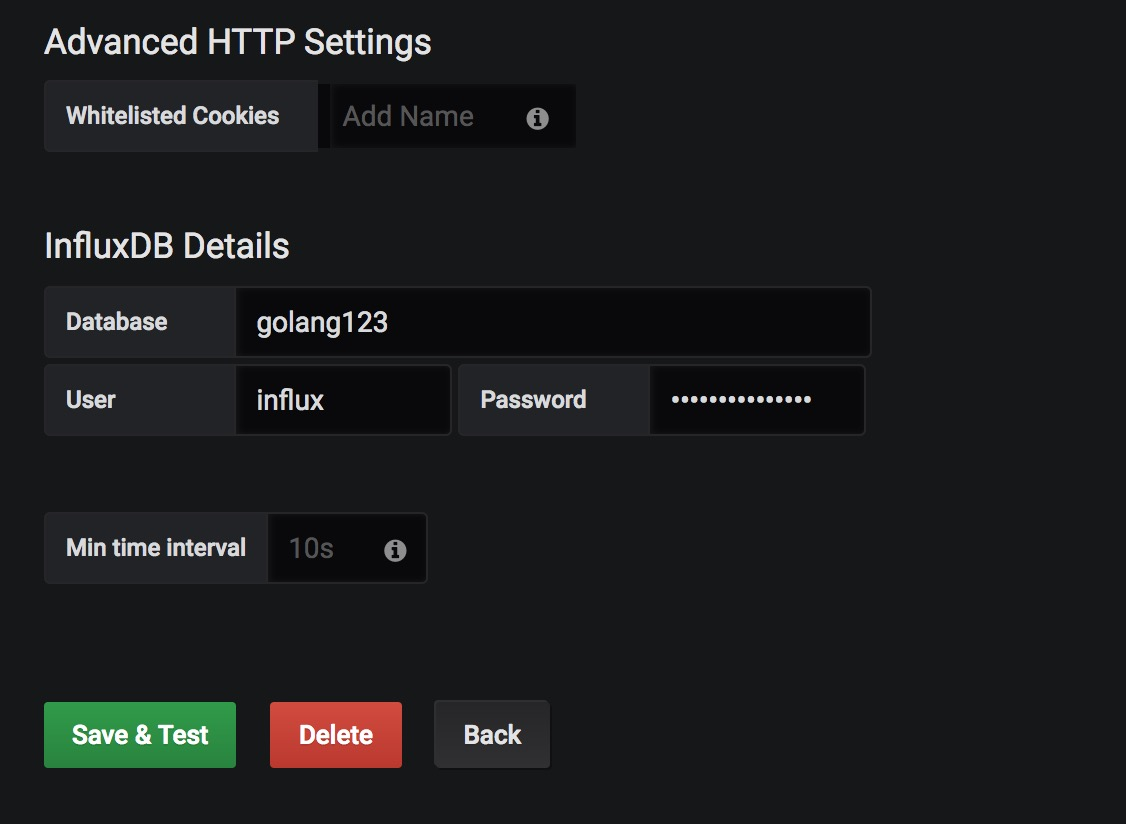Go back using the Back button

coord(492,735)
